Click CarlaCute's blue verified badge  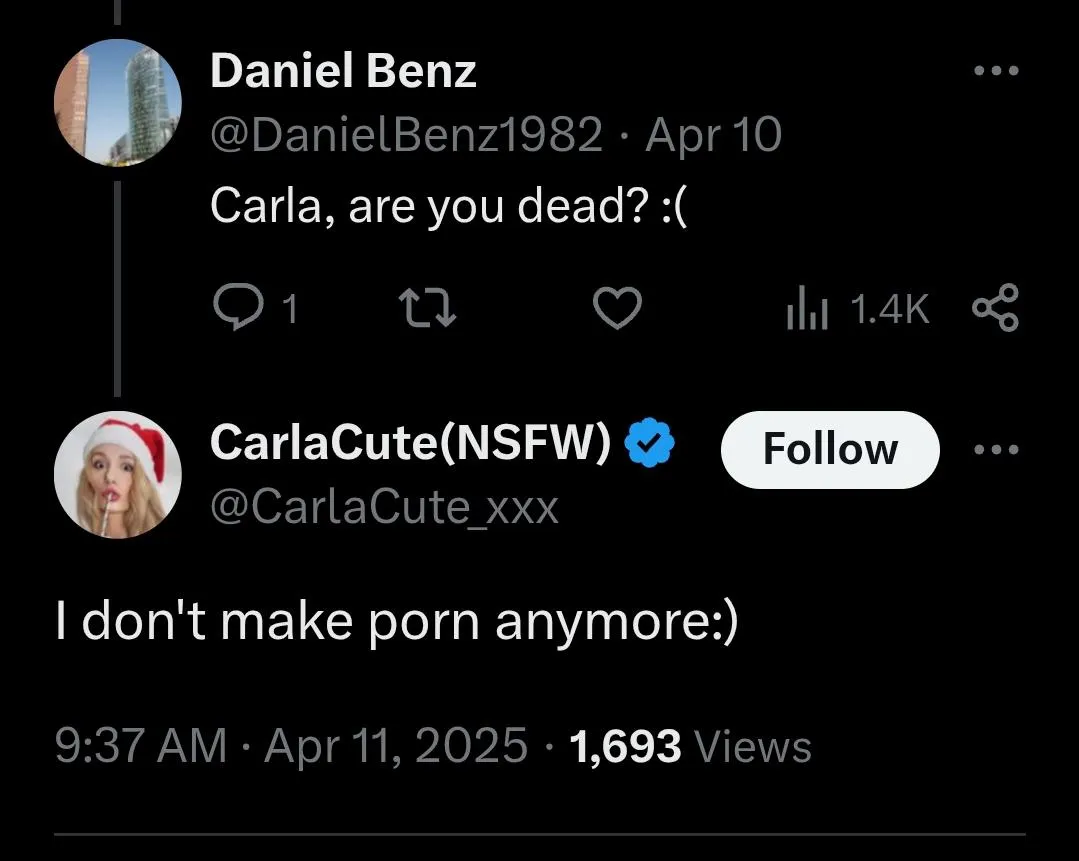[x=651, y=441]
